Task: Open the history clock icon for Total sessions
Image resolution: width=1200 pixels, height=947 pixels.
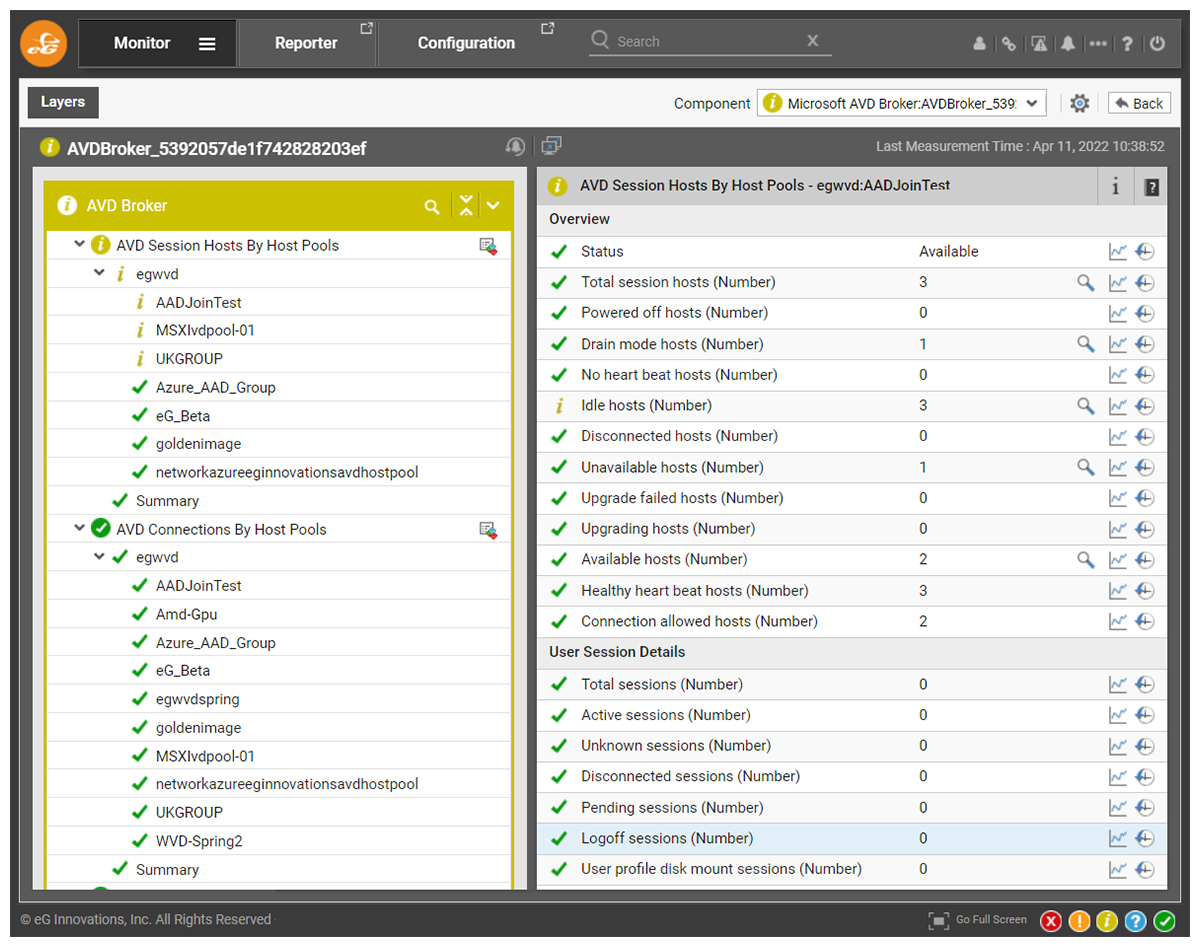Action: [x=1145, y=685]
